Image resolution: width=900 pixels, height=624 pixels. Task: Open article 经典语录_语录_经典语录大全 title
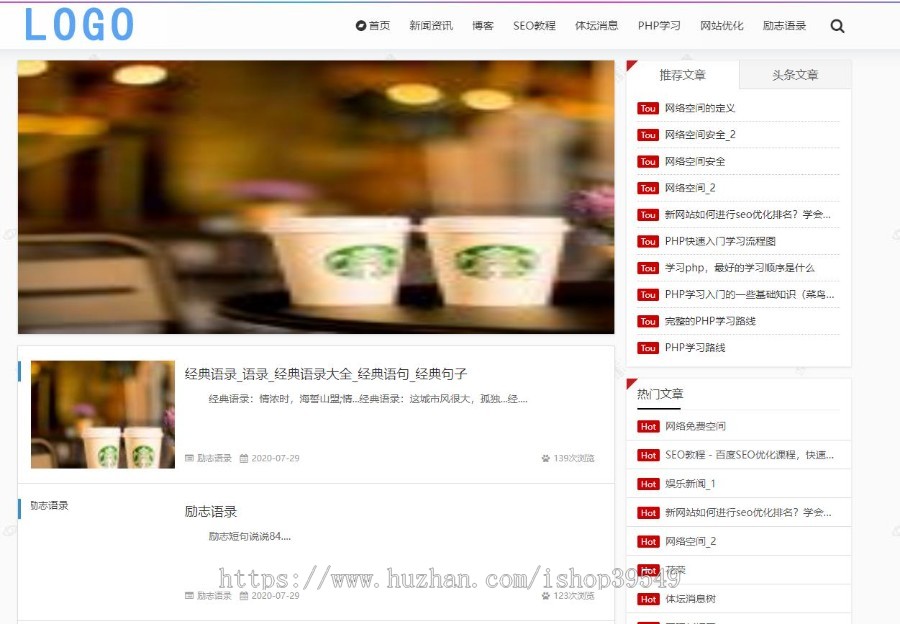[x=325, y=374]
